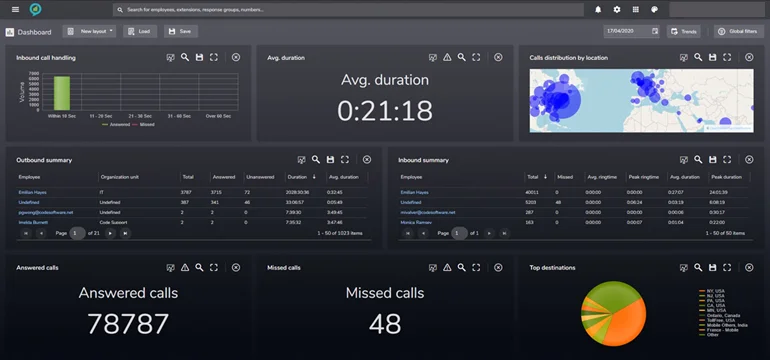Open the theme palette icon
Screen dimensions: 770x360
(654, 9)
